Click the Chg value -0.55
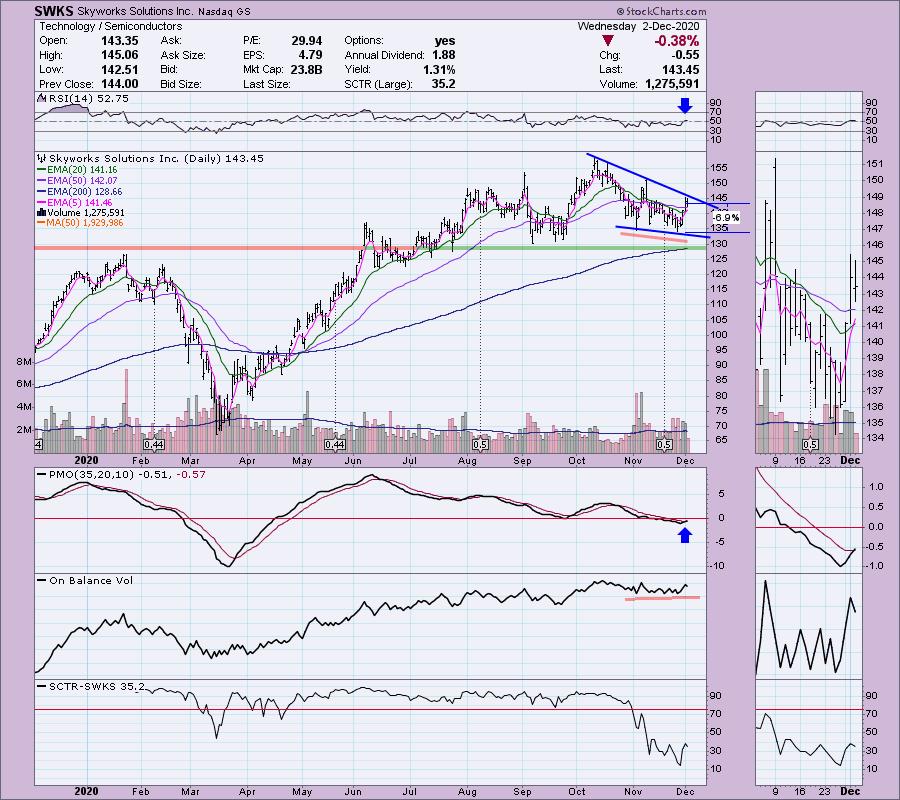The width and height of the screenshot is (900, 800). coord(685,55)
